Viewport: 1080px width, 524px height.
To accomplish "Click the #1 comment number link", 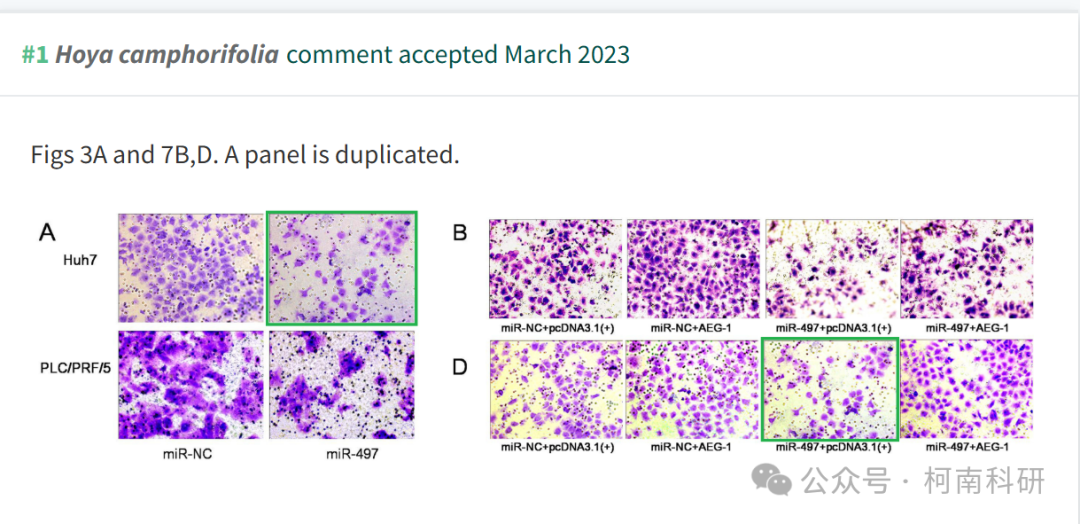I will 34,54.
